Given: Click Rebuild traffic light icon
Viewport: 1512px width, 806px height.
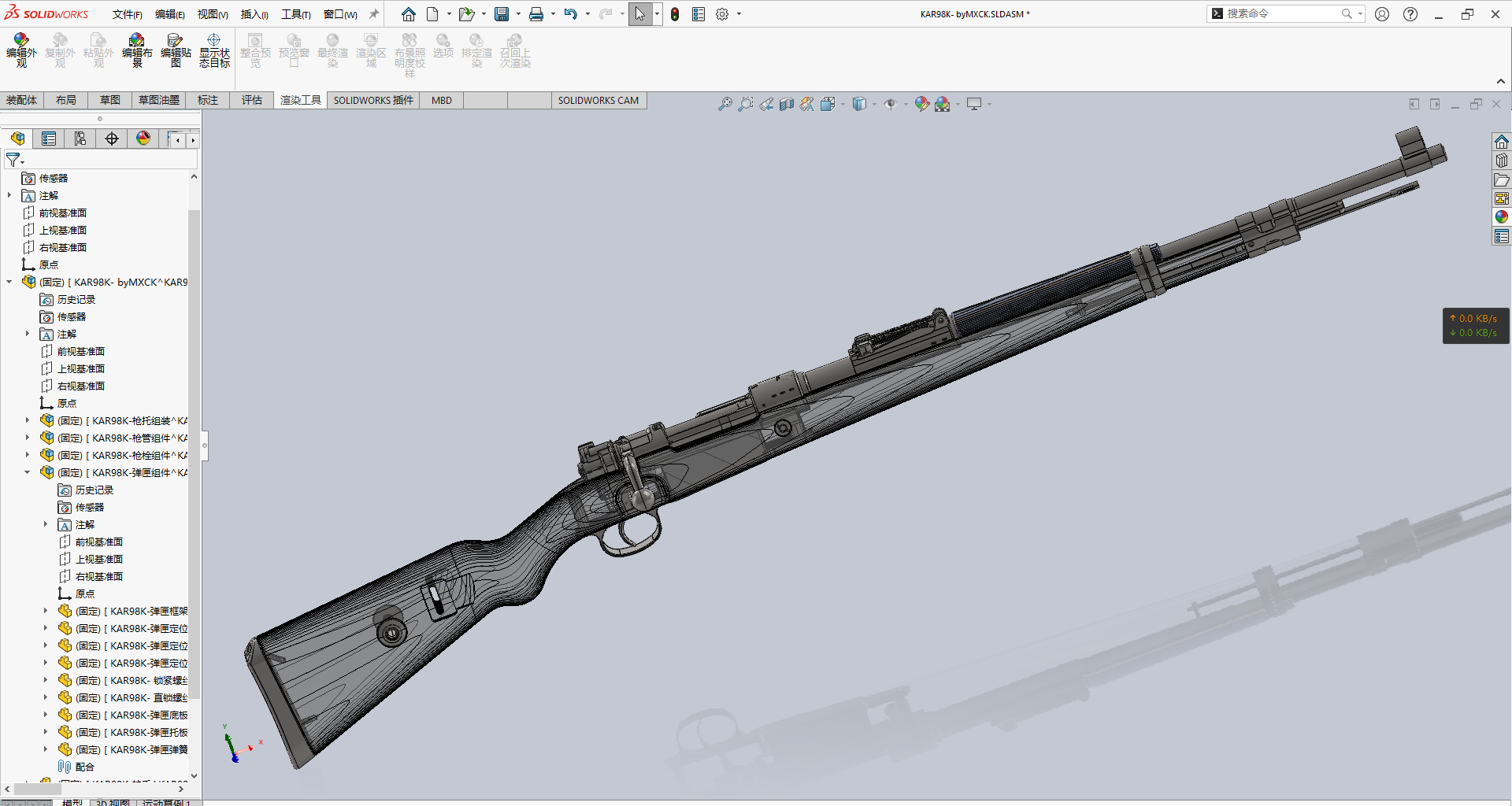Looking at the screenshot, I should pos(675,14).
